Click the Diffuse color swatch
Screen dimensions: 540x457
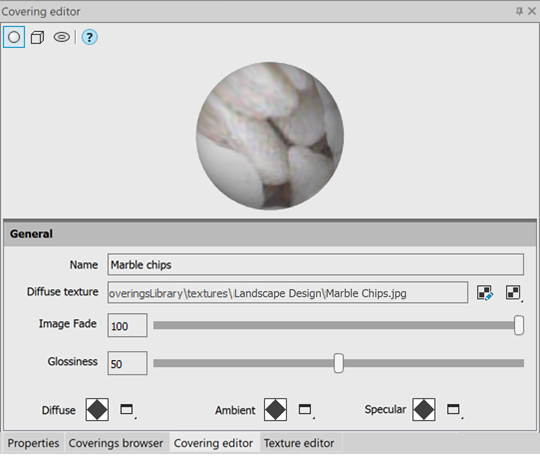click(x=97, y=409)
